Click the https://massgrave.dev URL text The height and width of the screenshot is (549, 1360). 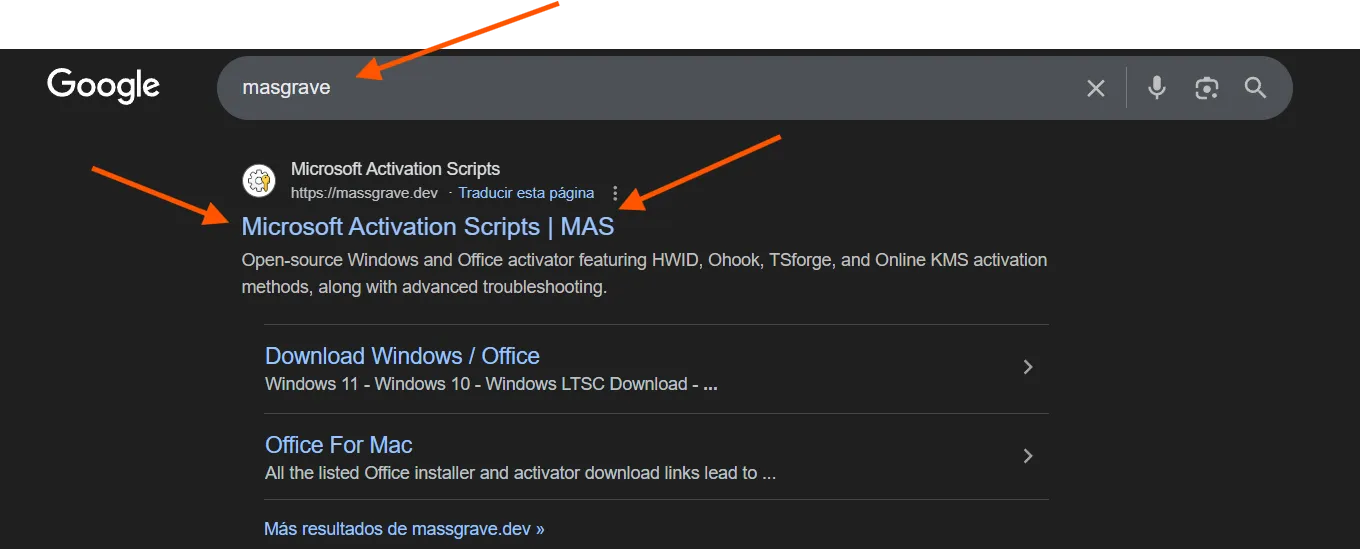364,193
